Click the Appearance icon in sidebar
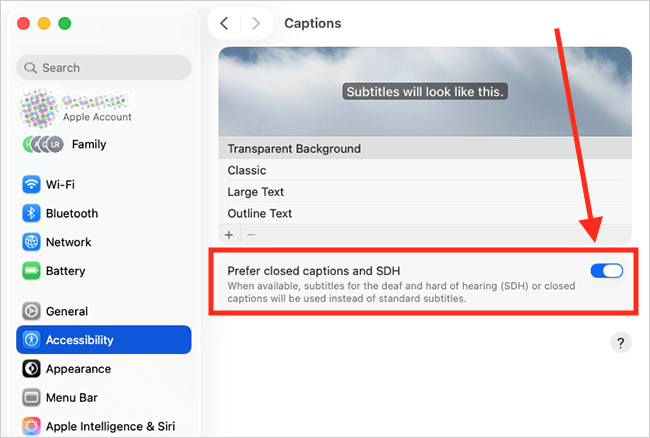The image size is (650, 438). point(31,369)
